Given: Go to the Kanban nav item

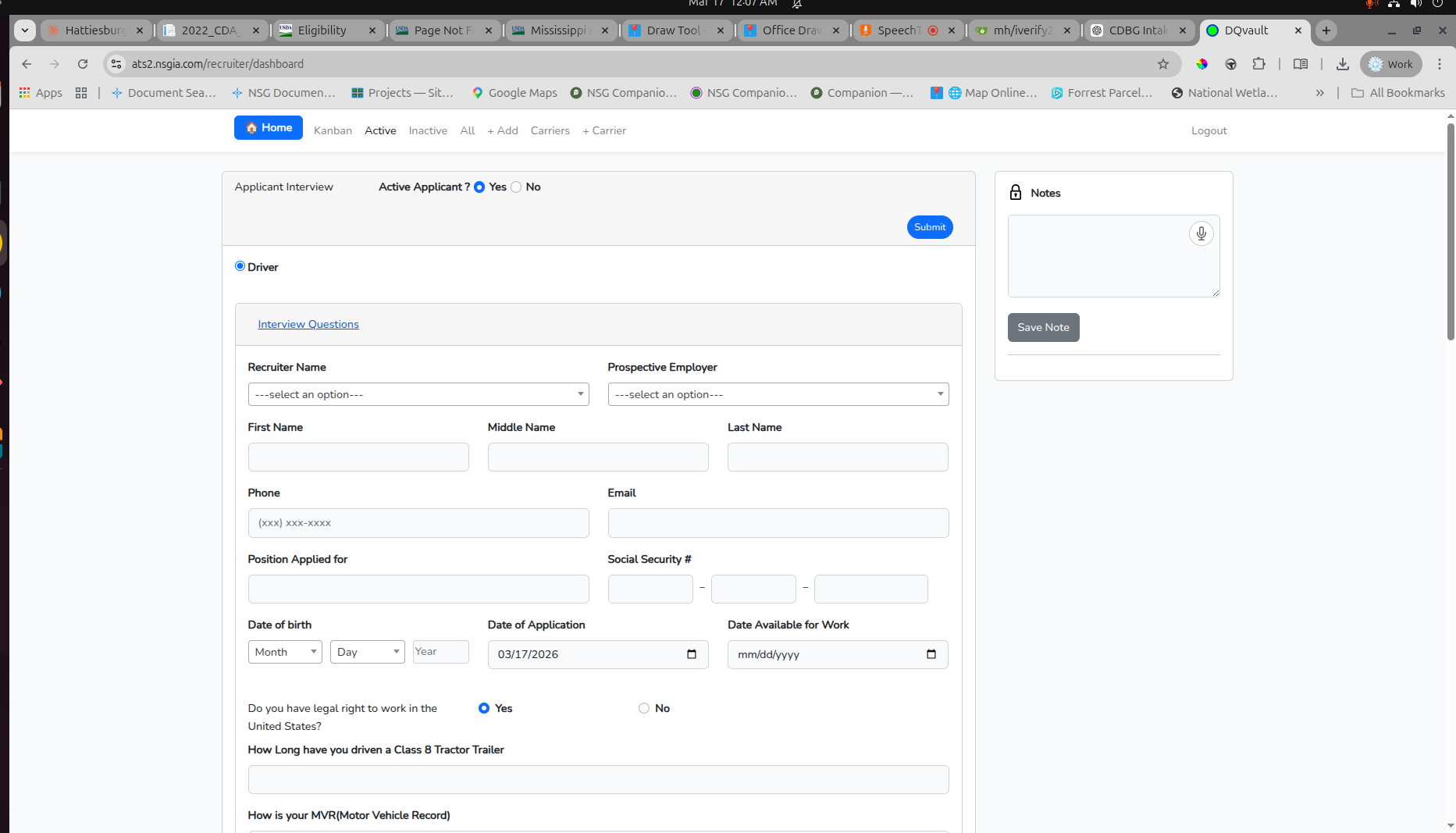Looking at the screenshot, I should coord(333,130).
